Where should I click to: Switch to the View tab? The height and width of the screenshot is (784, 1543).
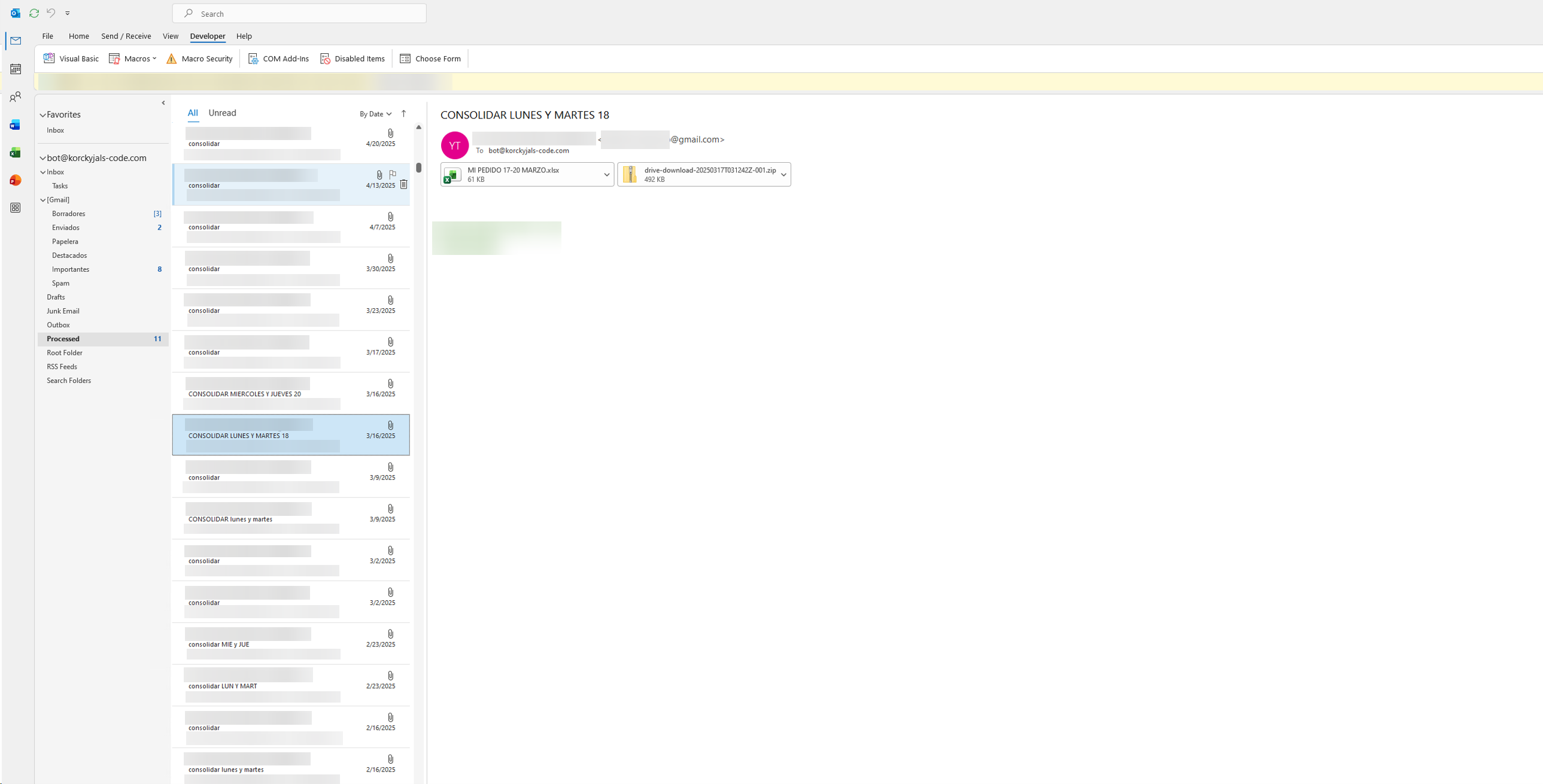pyautogui.click(x=170, y=36)
